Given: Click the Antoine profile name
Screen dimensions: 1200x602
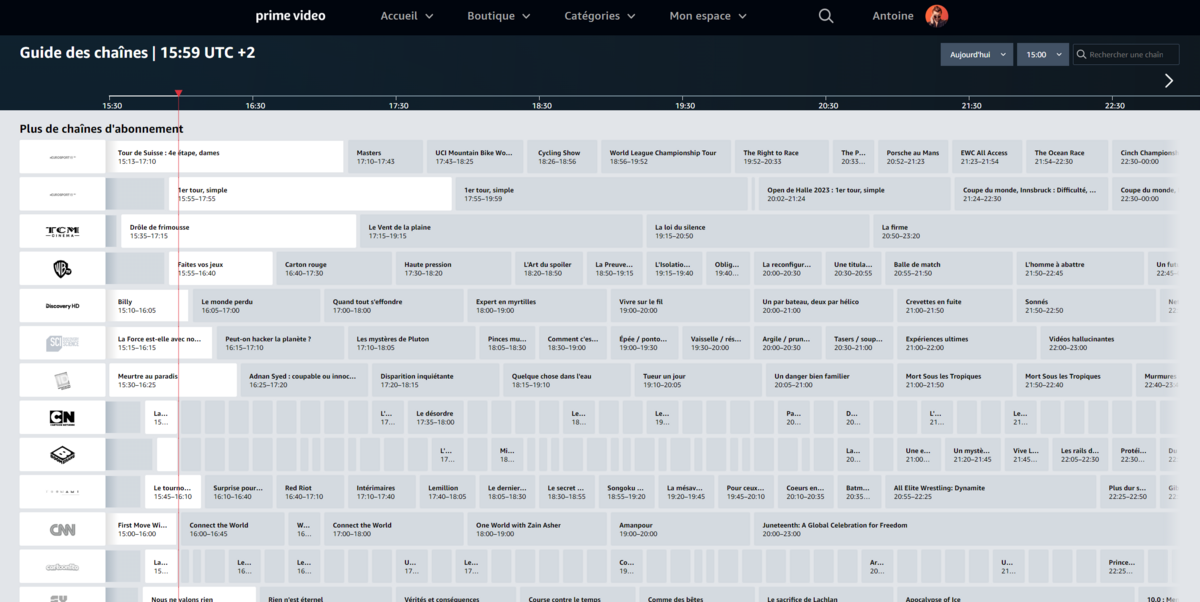Looking at the screenshot, I should coord(893,16).
